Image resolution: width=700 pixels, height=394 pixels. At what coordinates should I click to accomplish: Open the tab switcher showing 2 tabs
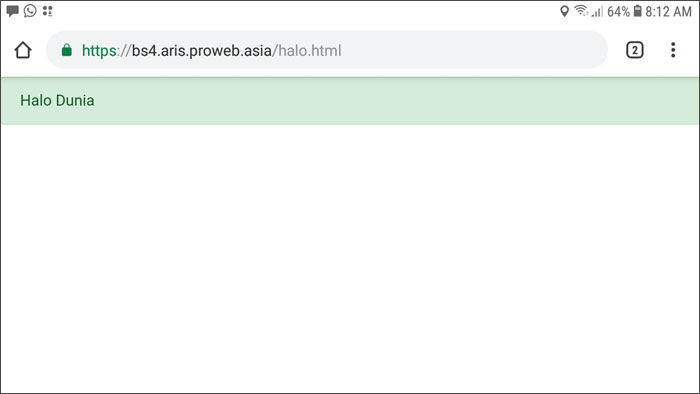[x=634, y=50]
